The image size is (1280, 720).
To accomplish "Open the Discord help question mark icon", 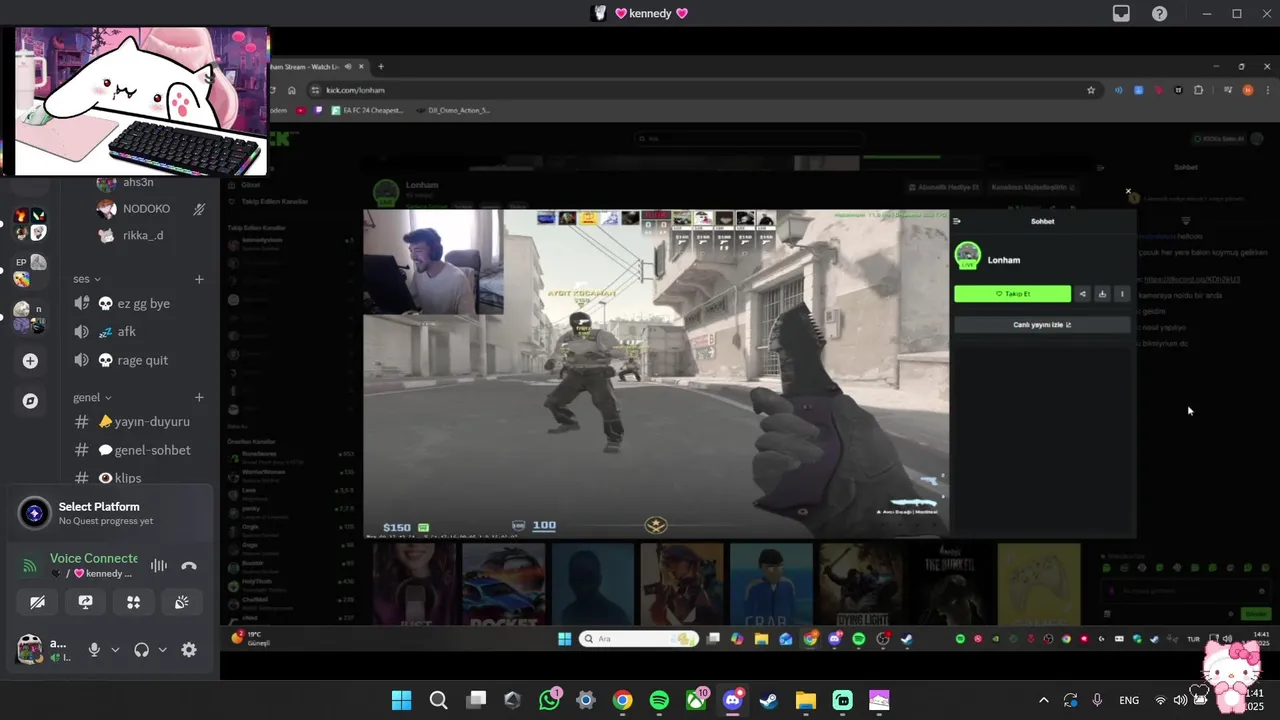I will point(1159,13).
